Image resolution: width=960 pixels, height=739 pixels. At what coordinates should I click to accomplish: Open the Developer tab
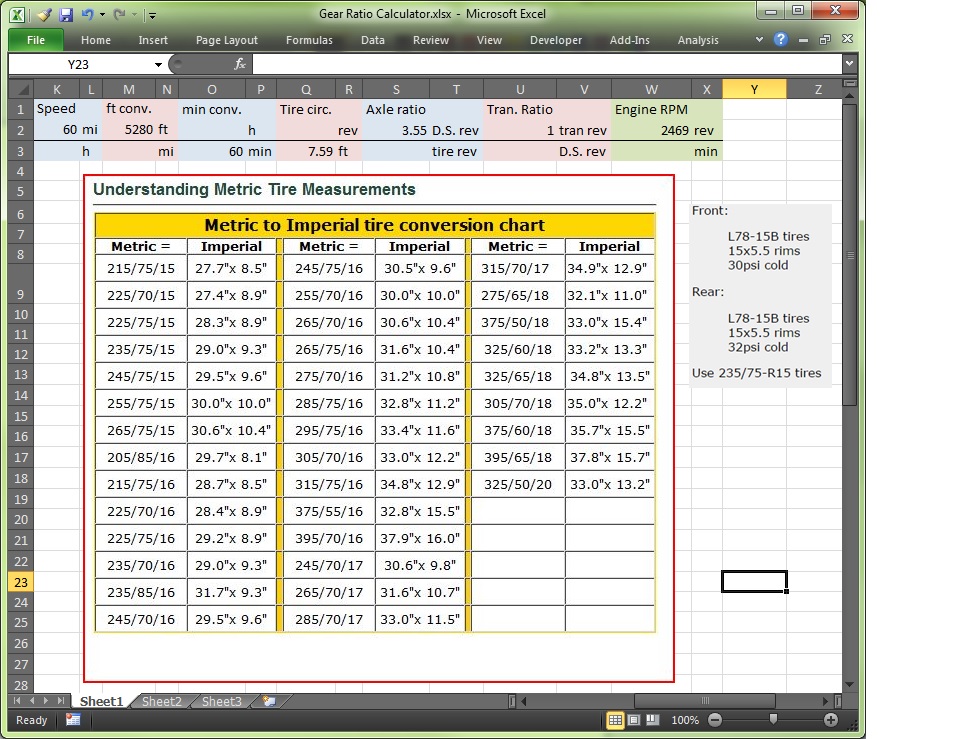tap(556, 40)
